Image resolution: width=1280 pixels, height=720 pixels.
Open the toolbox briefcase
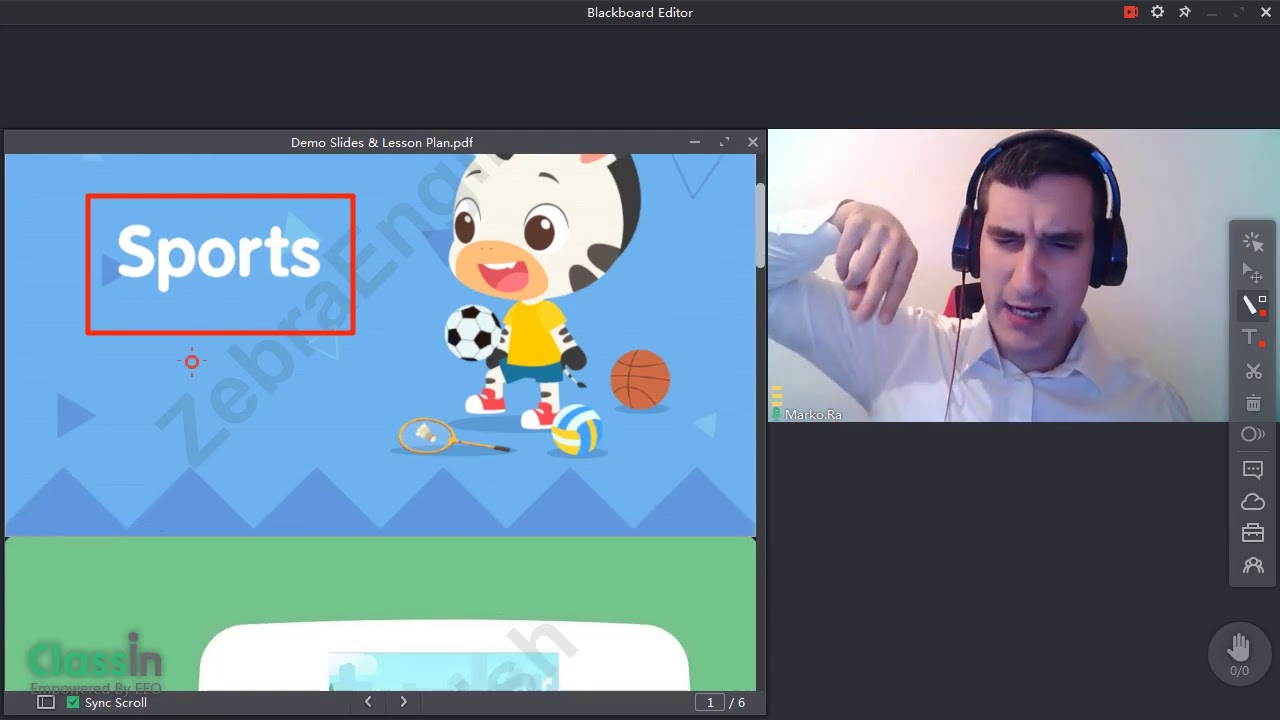point(1253,533)
